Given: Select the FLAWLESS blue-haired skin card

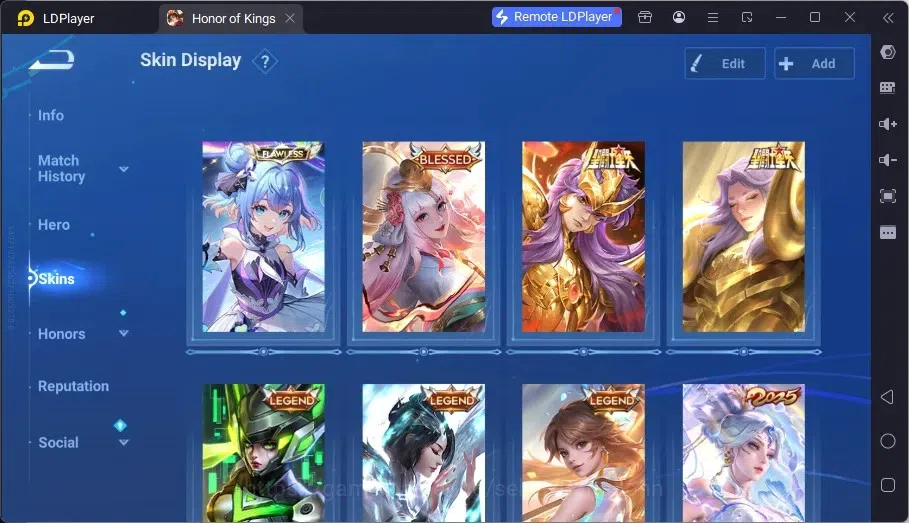Looking at the screenshot, I should tap(263, 237).
